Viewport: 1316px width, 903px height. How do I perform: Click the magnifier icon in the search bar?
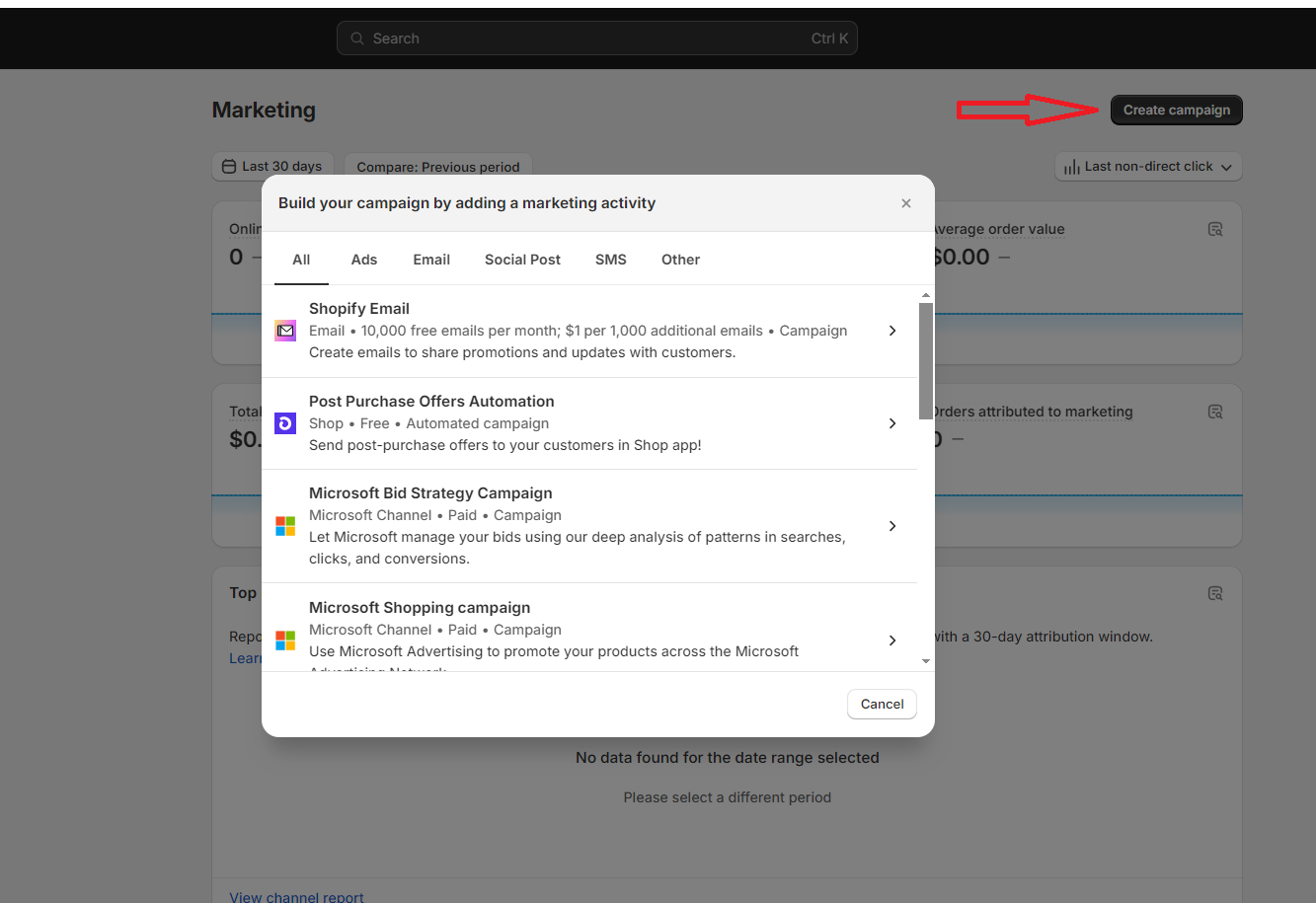point(357,38)
